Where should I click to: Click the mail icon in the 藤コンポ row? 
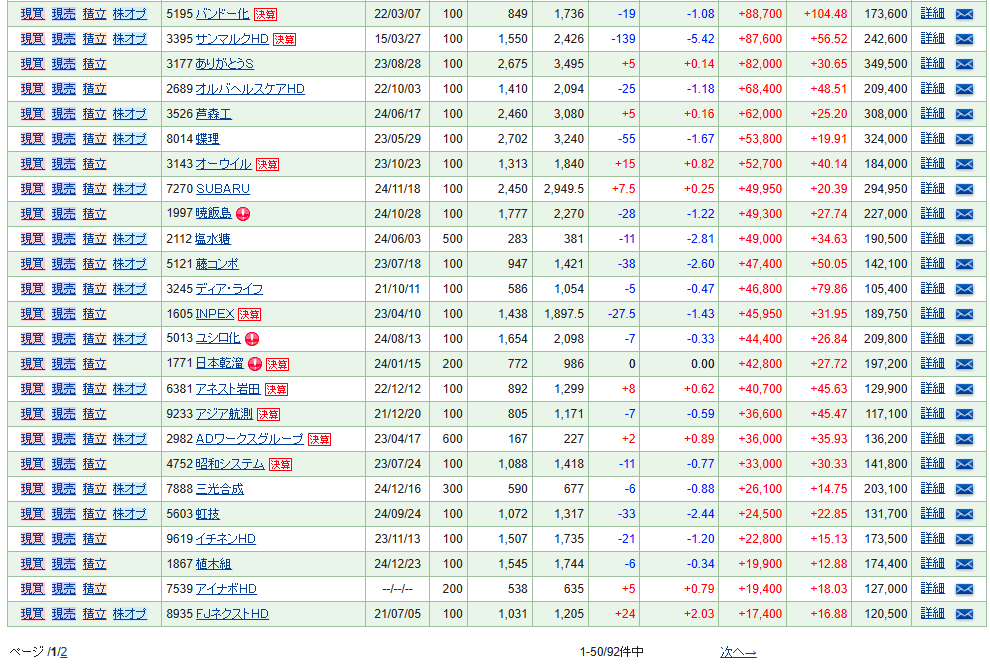click(964, 264)
